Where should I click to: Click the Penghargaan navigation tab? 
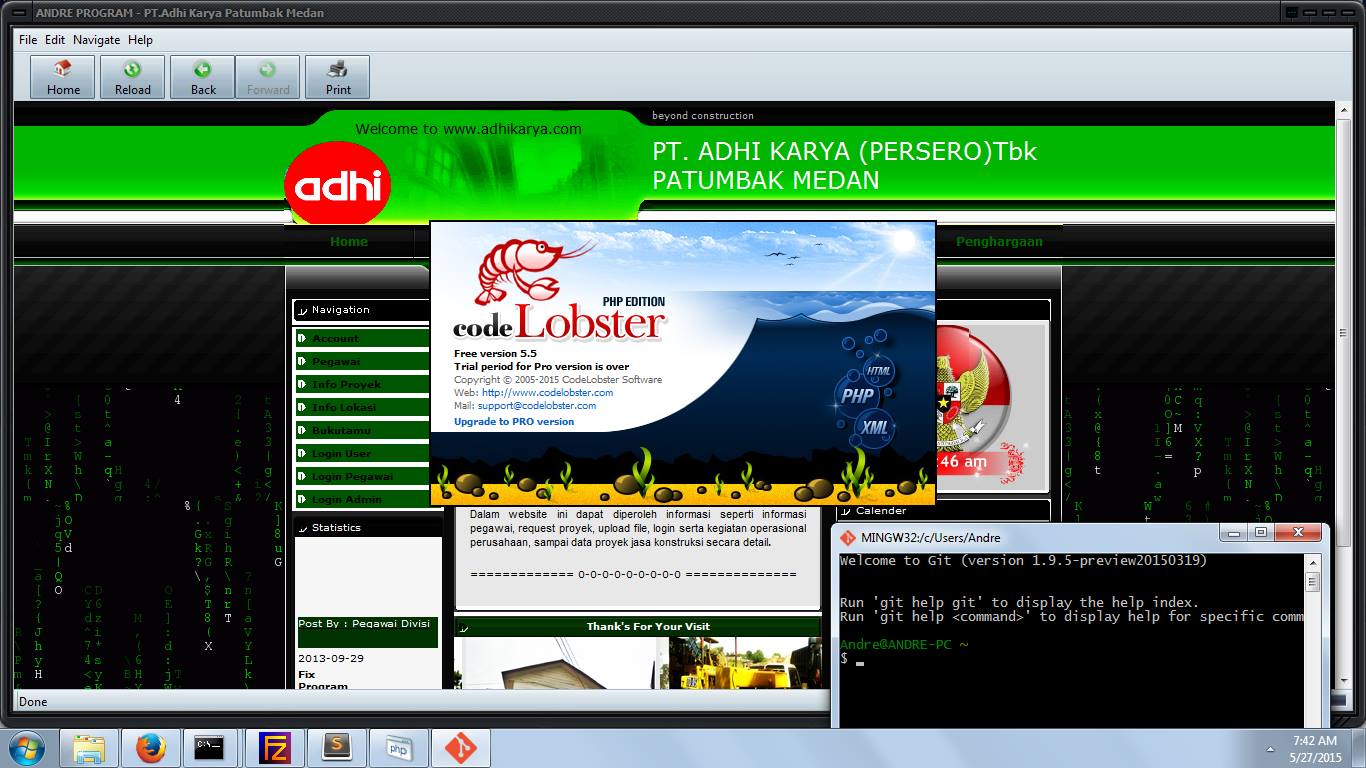tap(998, 241)
